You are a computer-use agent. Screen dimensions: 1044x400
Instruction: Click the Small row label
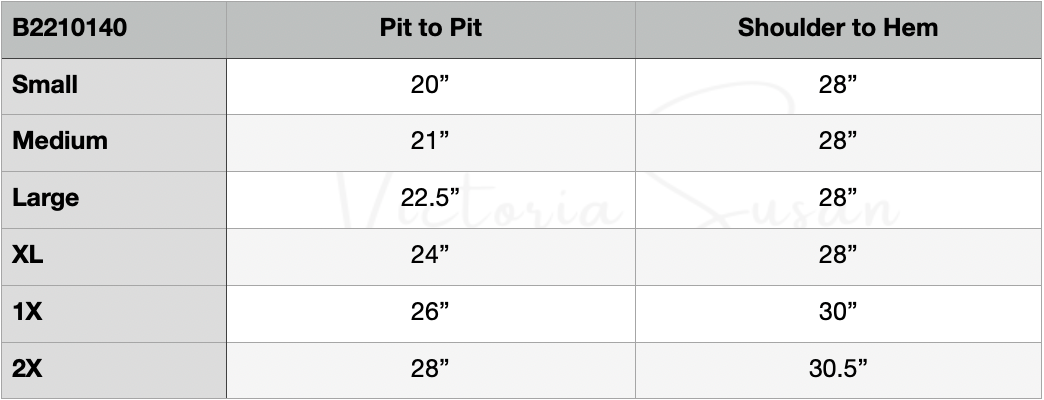click(45, 84)
